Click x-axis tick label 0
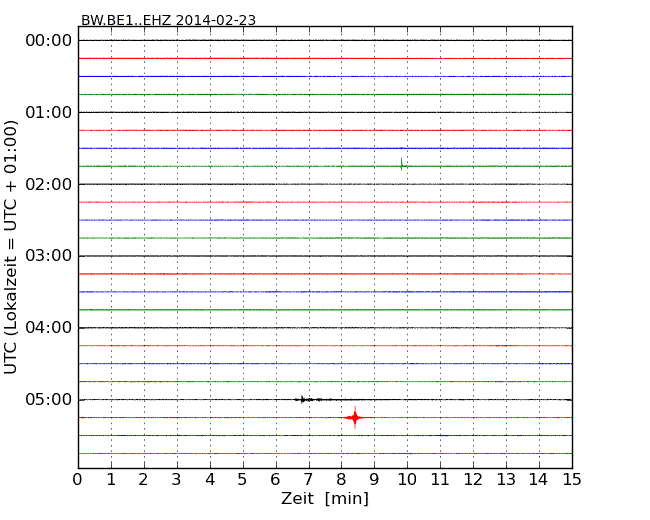The height and width of the screenshot is (520, 650). (78, 480)
